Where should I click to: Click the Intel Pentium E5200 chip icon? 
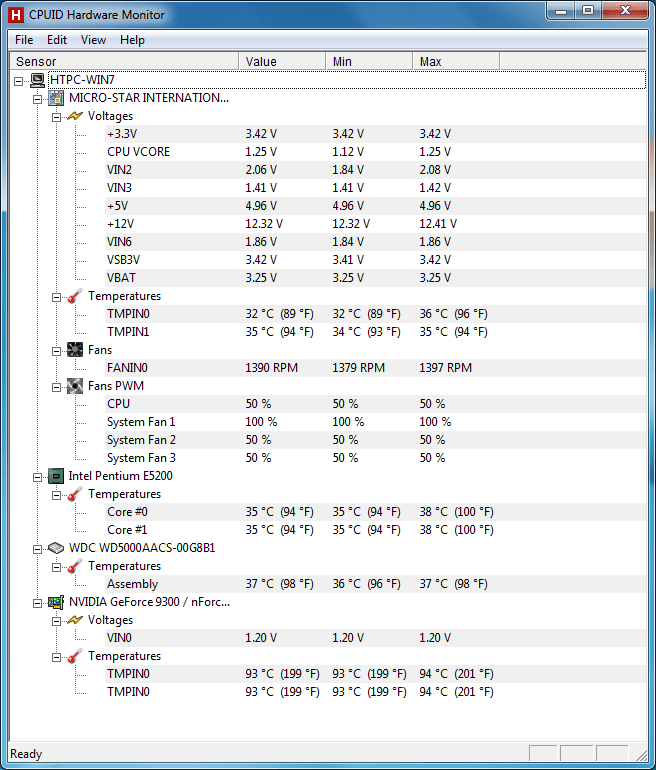click(x=56, y=476)
